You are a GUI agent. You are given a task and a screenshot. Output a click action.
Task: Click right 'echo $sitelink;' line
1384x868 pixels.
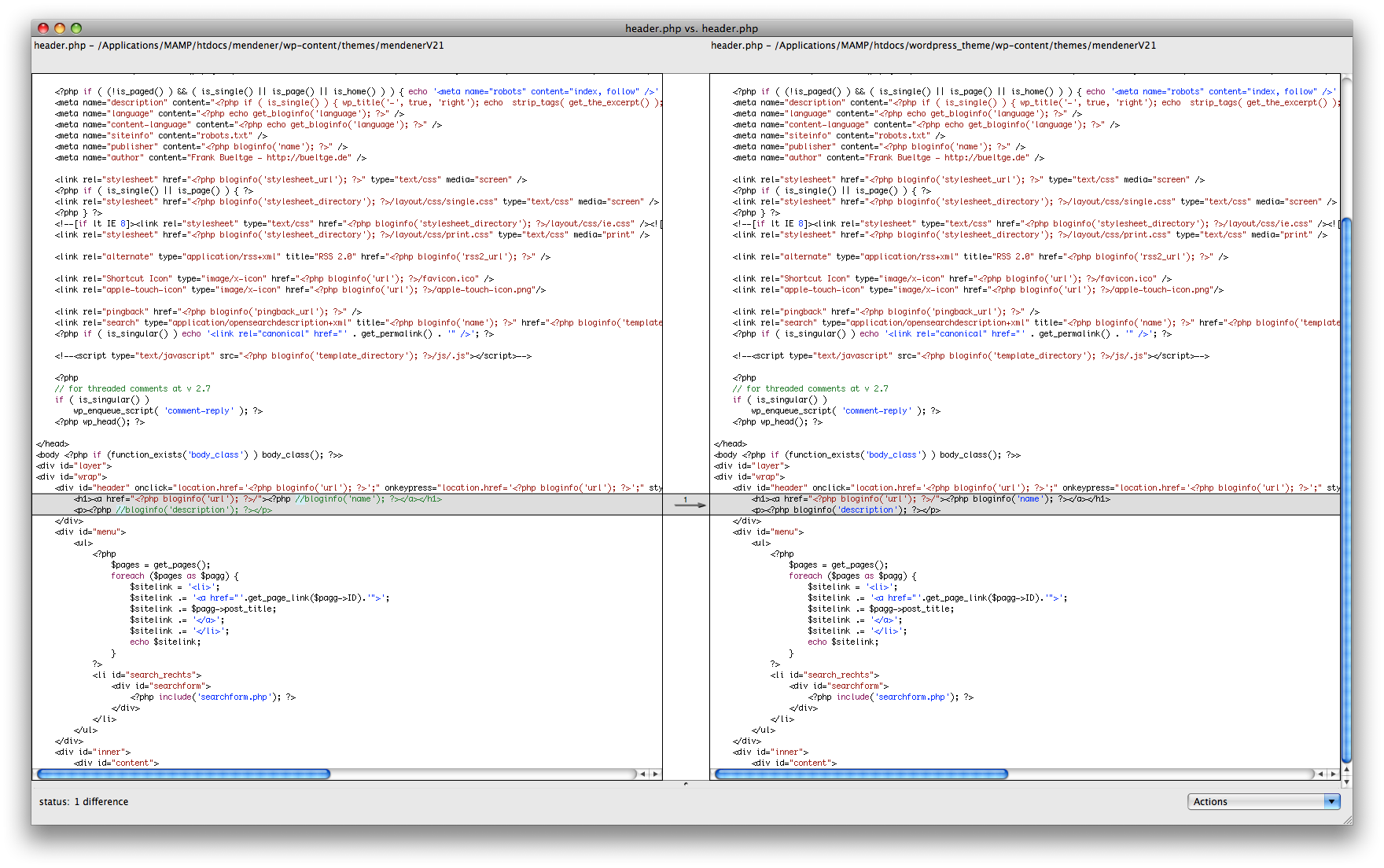click(843, 642)
